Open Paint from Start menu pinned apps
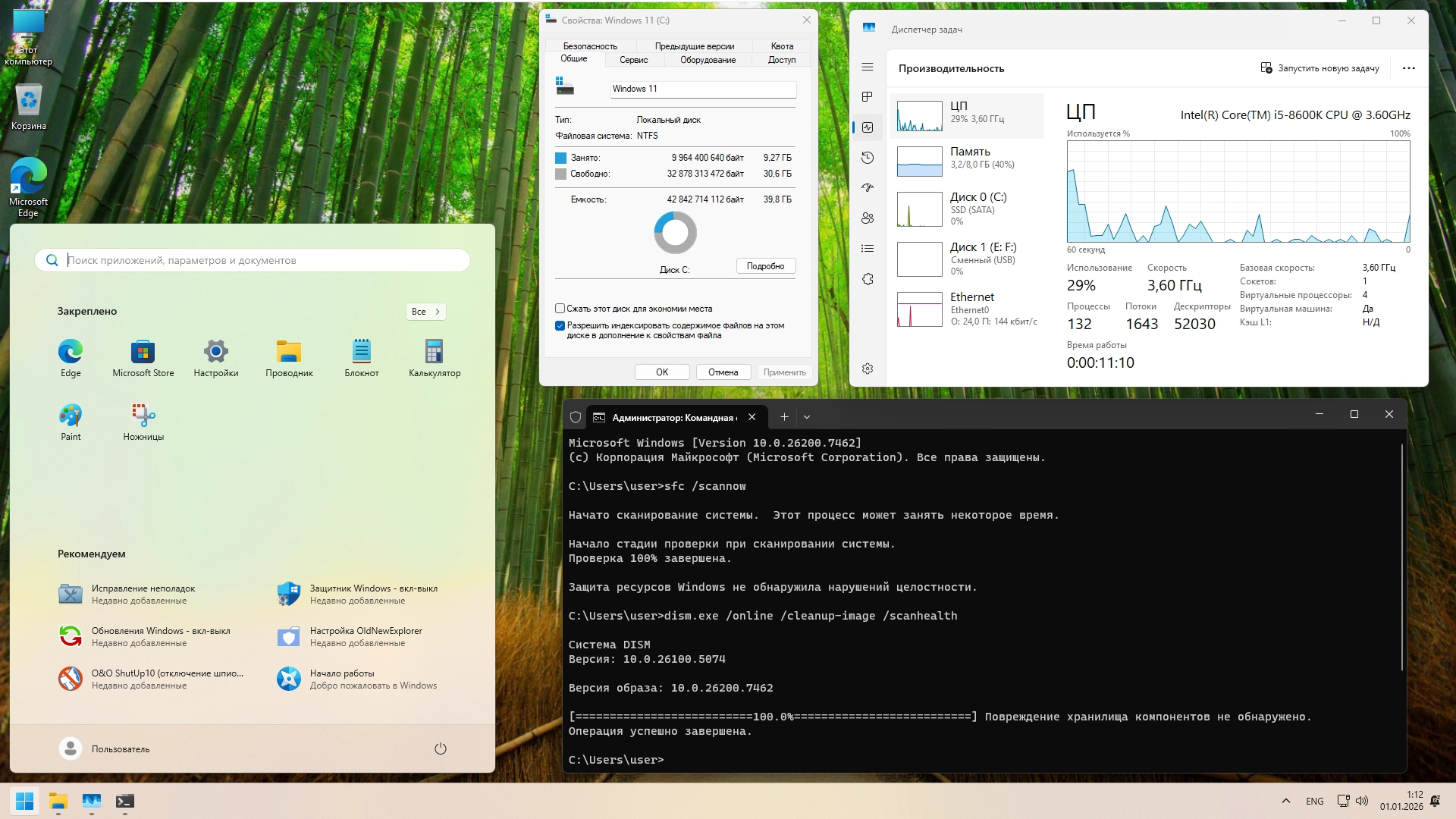Screen dimensions: 1456x819 point(71,421)
